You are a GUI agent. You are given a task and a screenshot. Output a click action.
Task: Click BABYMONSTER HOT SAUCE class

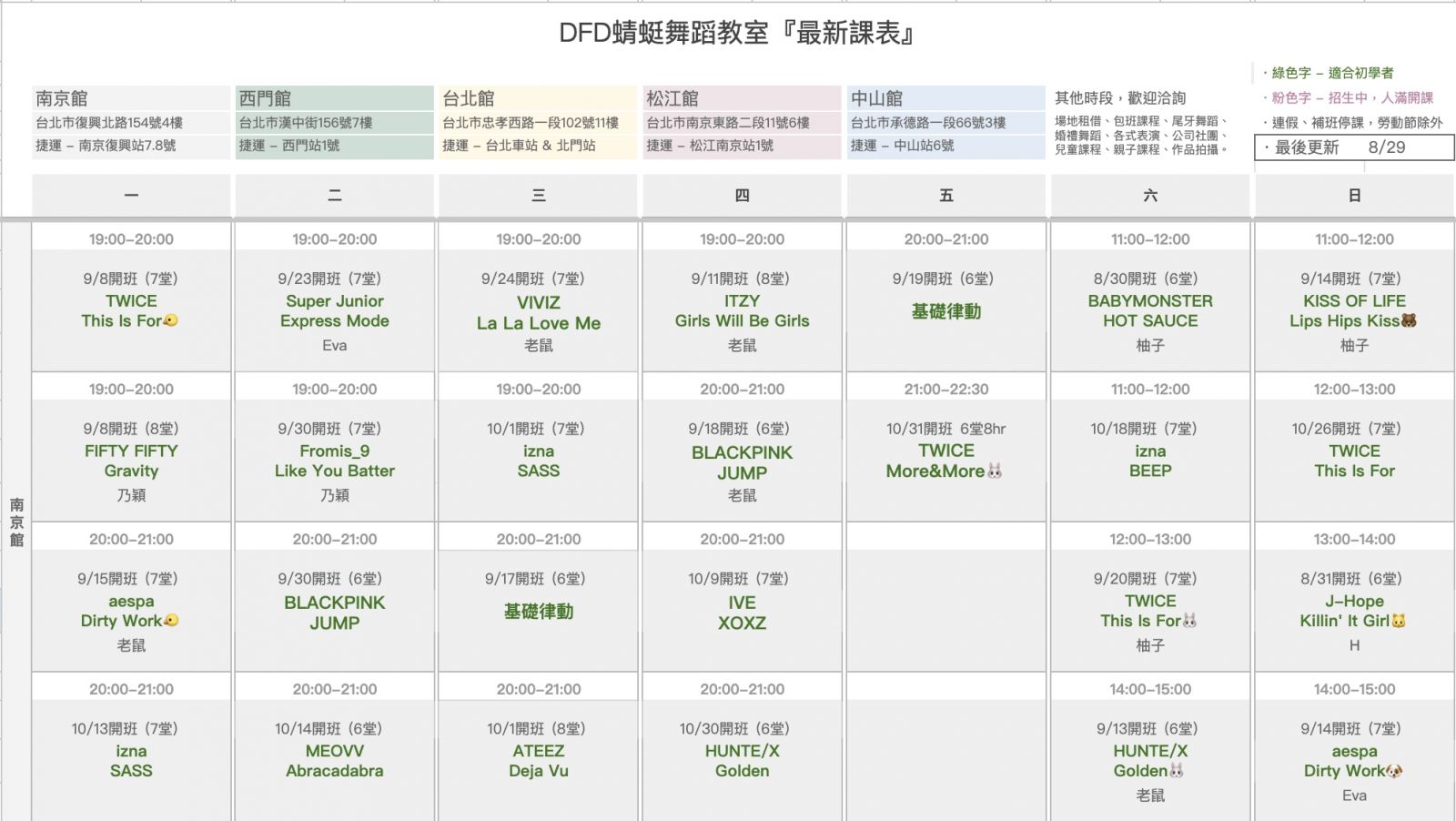[1150, 311]
